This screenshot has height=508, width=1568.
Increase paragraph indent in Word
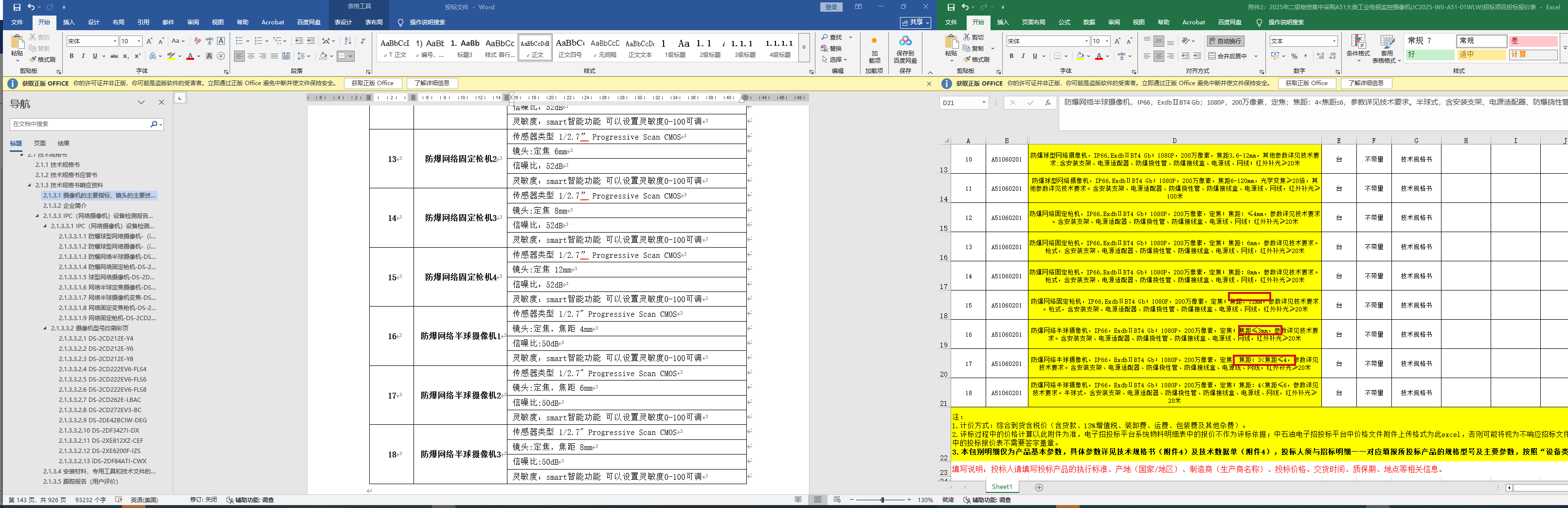[x=310, y=41]
